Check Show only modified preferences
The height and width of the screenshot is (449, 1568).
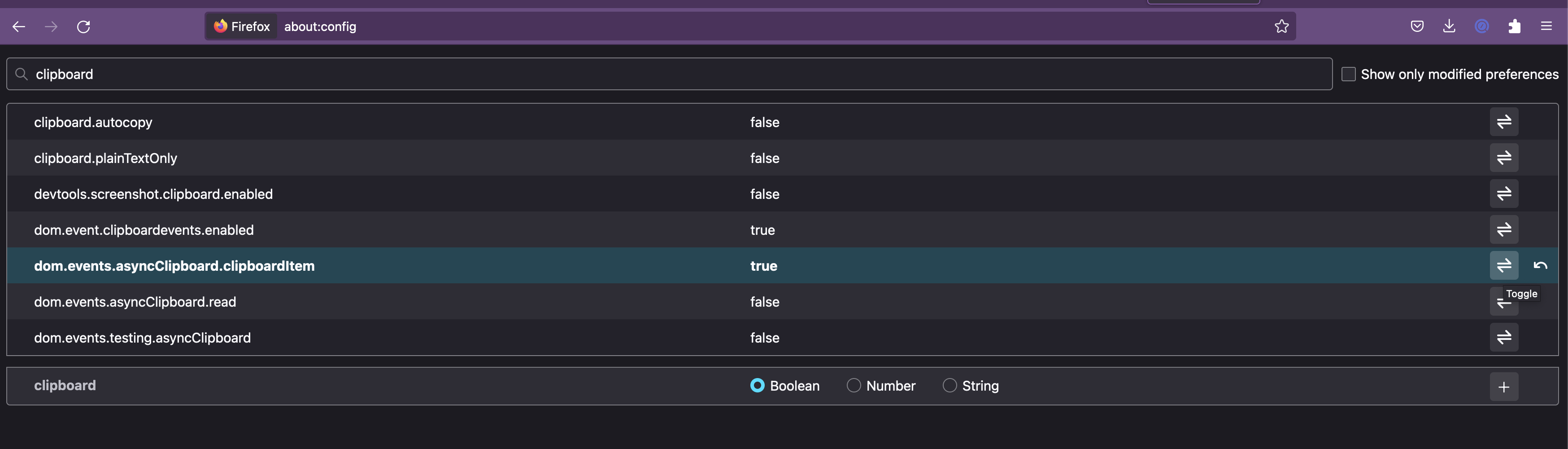pyautogui.click(x=1349, y=75)
